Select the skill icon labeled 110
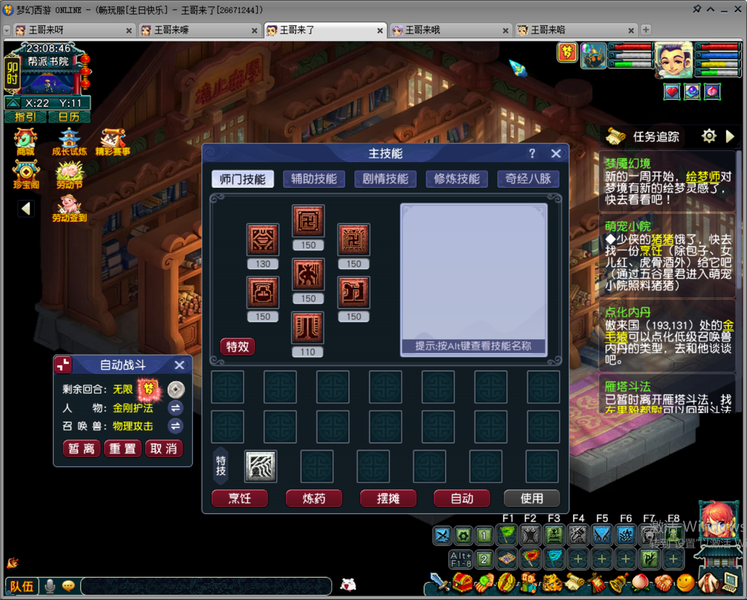The width and height of the screenshot is (747, 600). [308, 327]
